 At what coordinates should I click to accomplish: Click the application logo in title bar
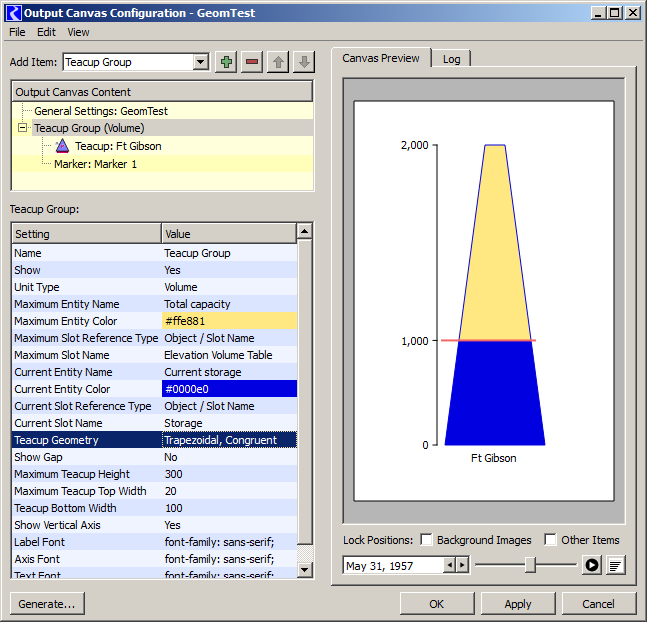click(x=13, y=12)
